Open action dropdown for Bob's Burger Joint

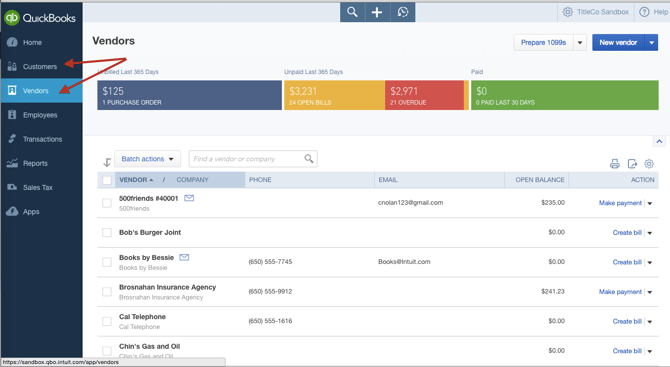point(650,233)
